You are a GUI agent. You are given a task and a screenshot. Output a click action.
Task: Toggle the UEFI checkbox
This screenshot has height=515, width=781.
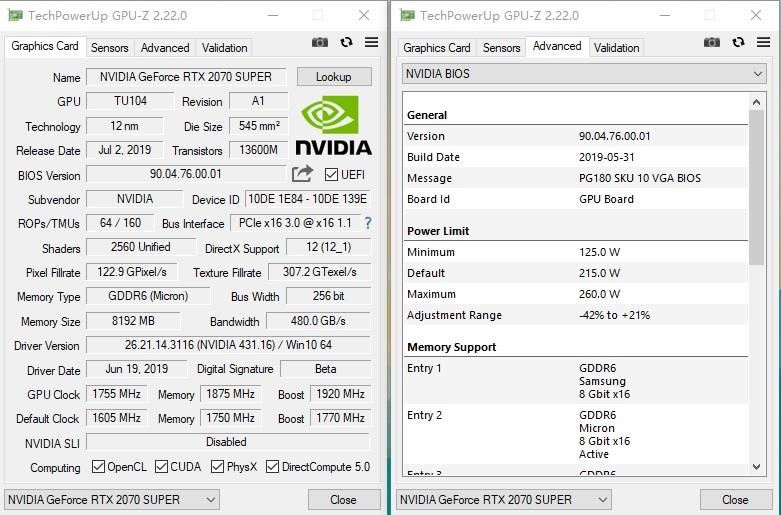(331, 174)
